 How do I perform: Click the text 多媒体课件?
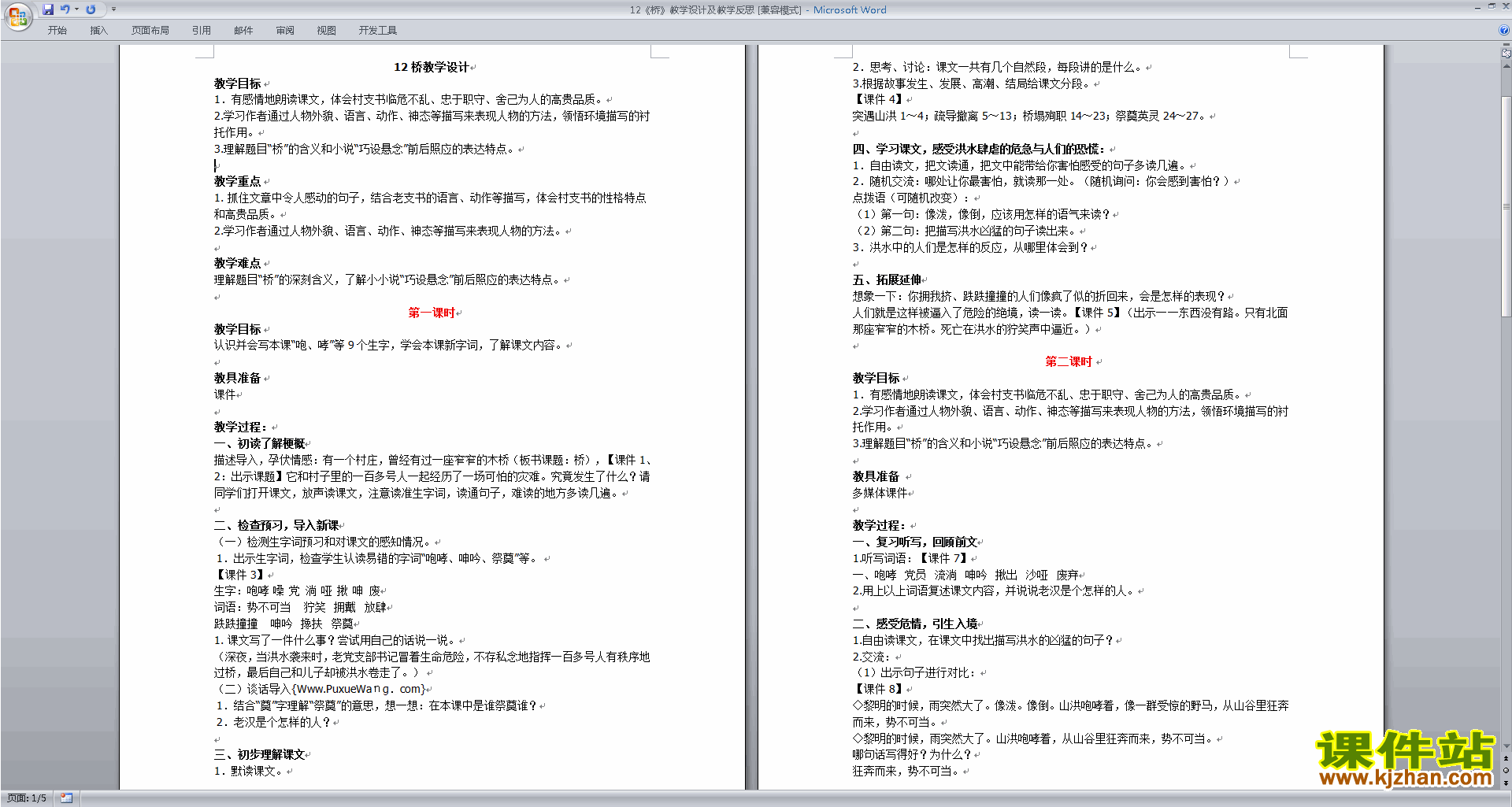point(880,493)
